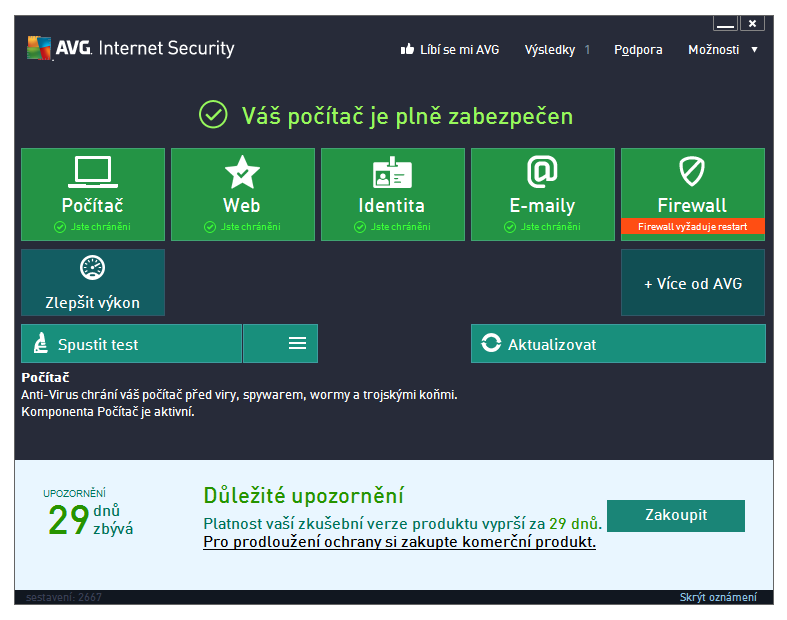Click sestavení: 2667 build text
This screenshot has width=787, height=620.
(x=64, y=597)
